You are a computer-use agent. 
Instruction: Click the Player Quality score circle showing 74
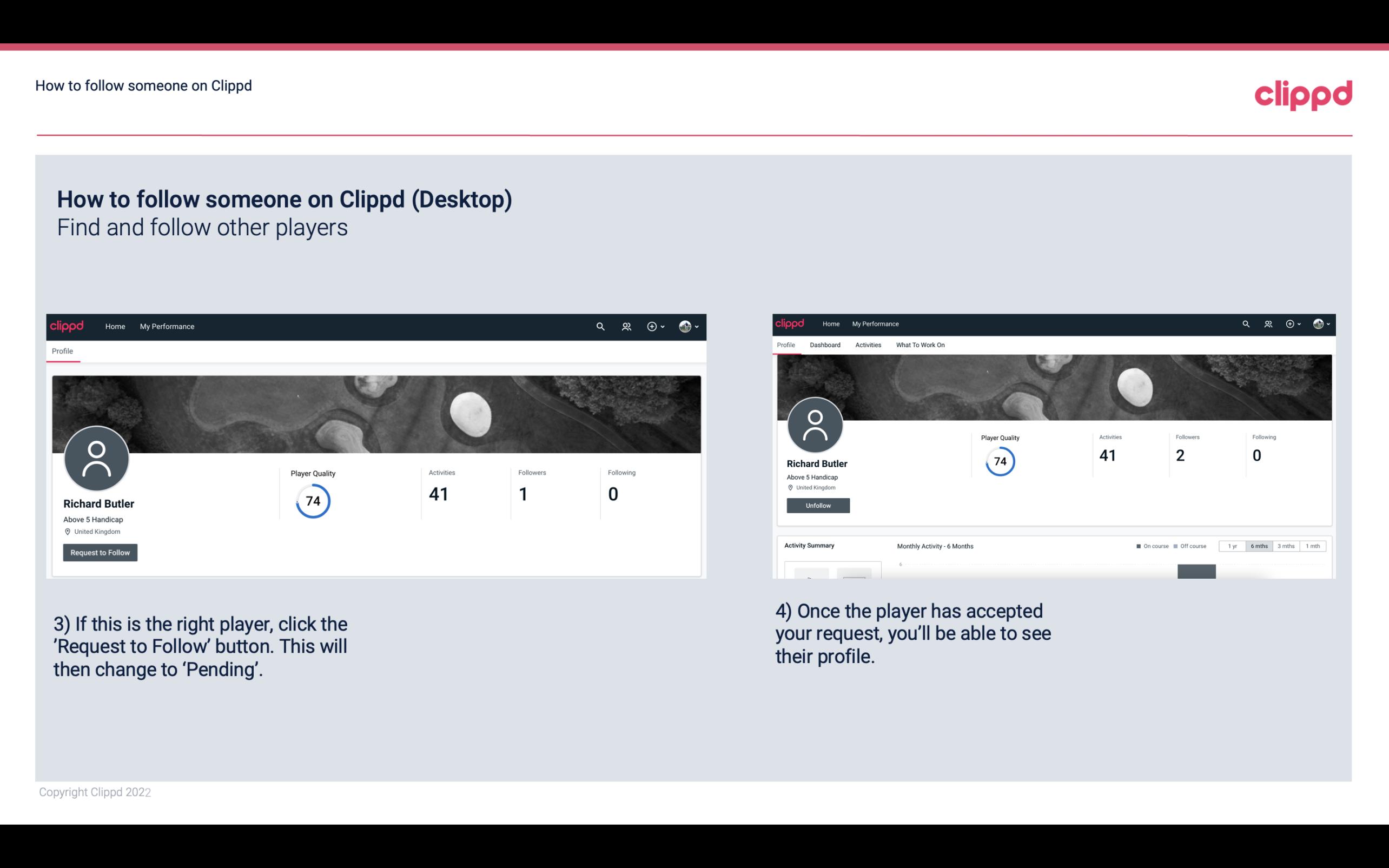pos(312,501)
